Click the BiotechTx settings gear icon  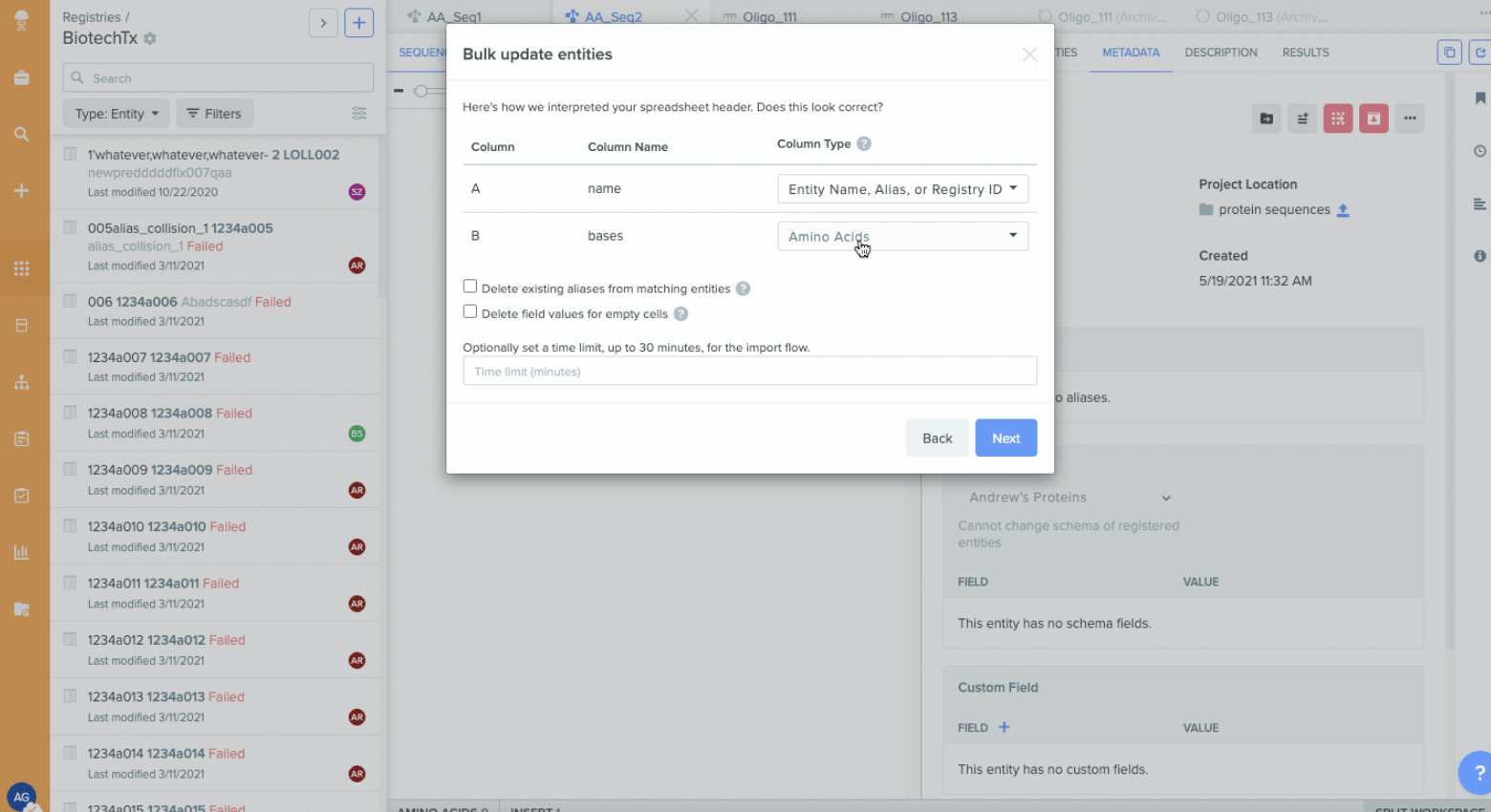tap(150, 39)
